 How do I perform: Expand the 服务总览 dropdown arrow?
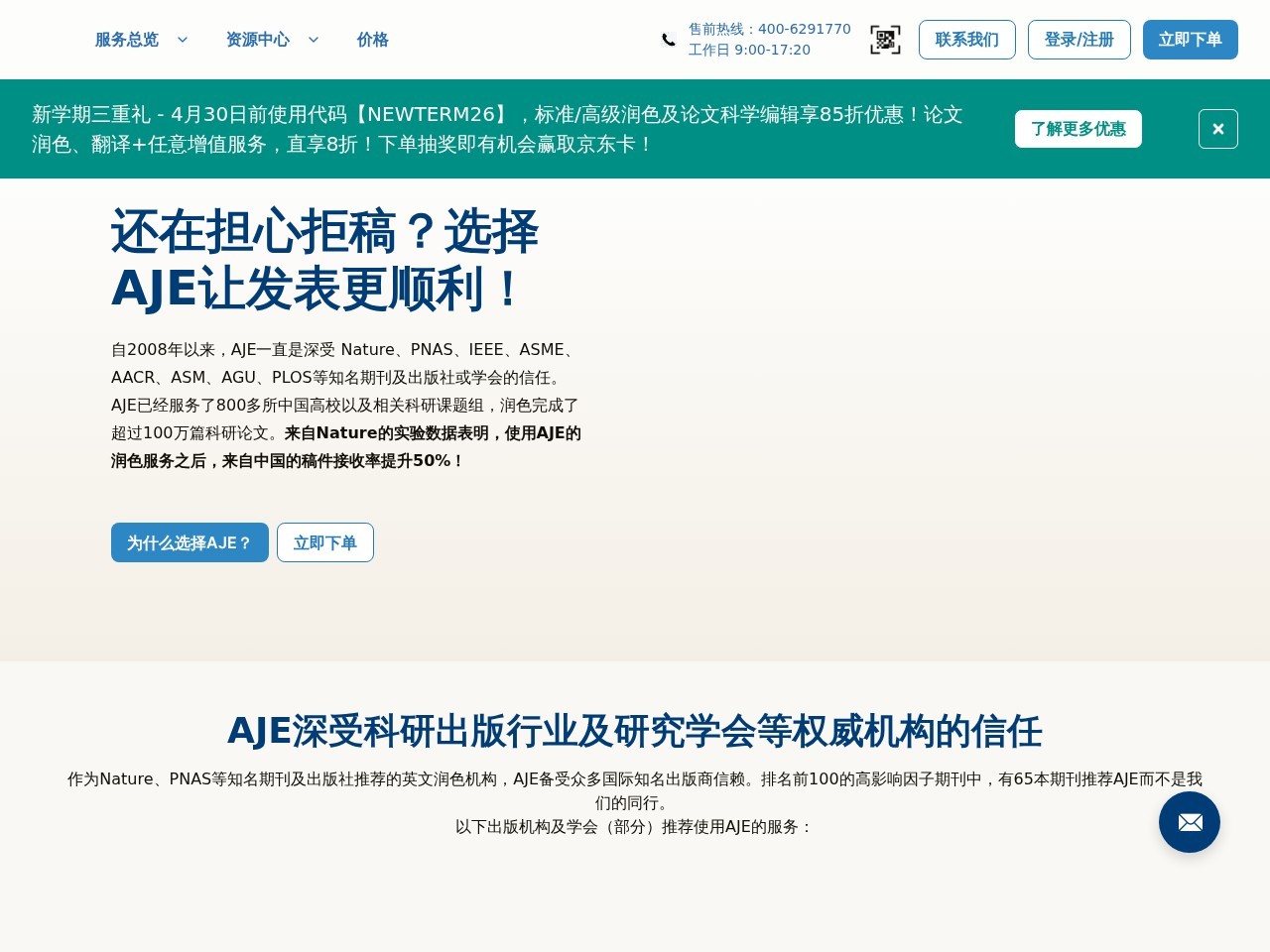pos(183,40)
